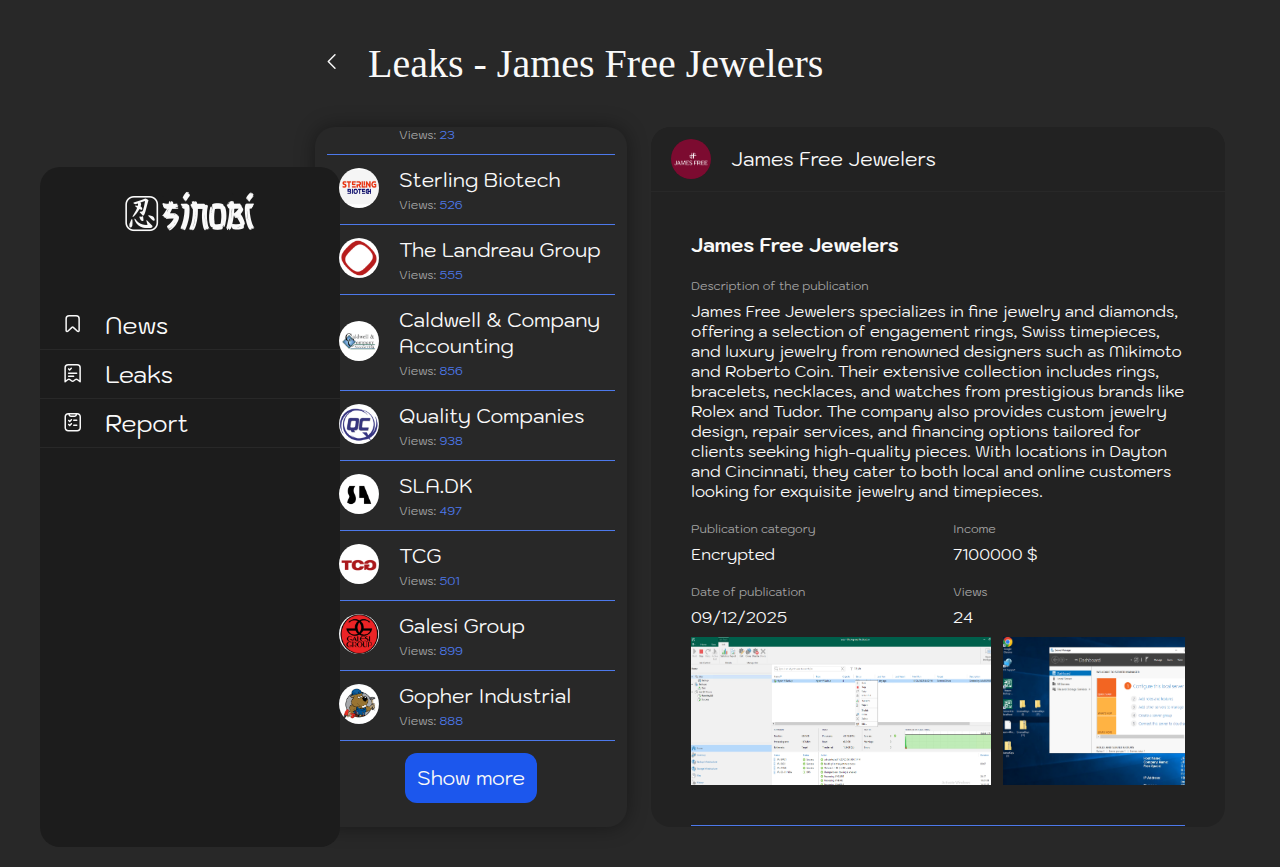
Task: Click the Sterling Biotech logo icon
Action: tap(359, 188)
